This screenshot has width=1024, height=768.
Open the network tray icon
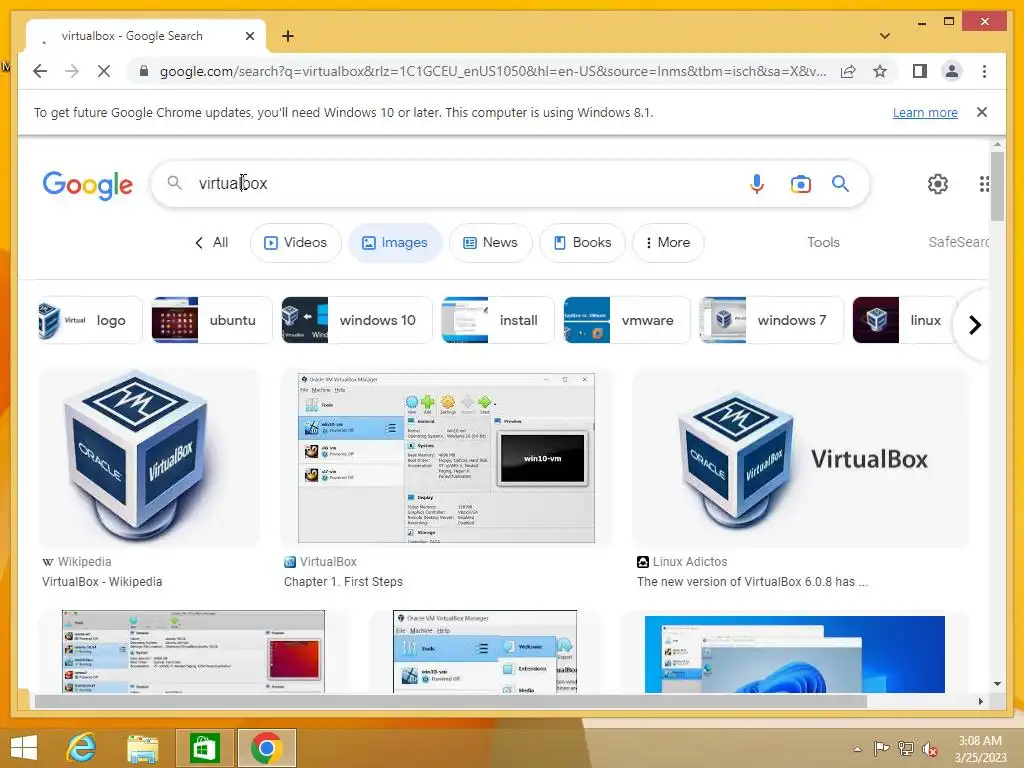[905, 749]
